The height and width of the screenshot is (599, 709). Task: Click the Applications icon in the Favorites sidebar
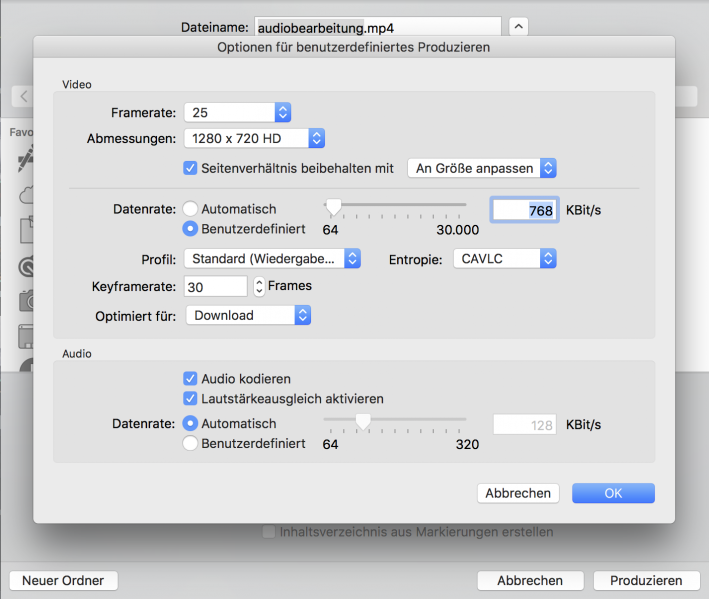click(x=24, y=159)
